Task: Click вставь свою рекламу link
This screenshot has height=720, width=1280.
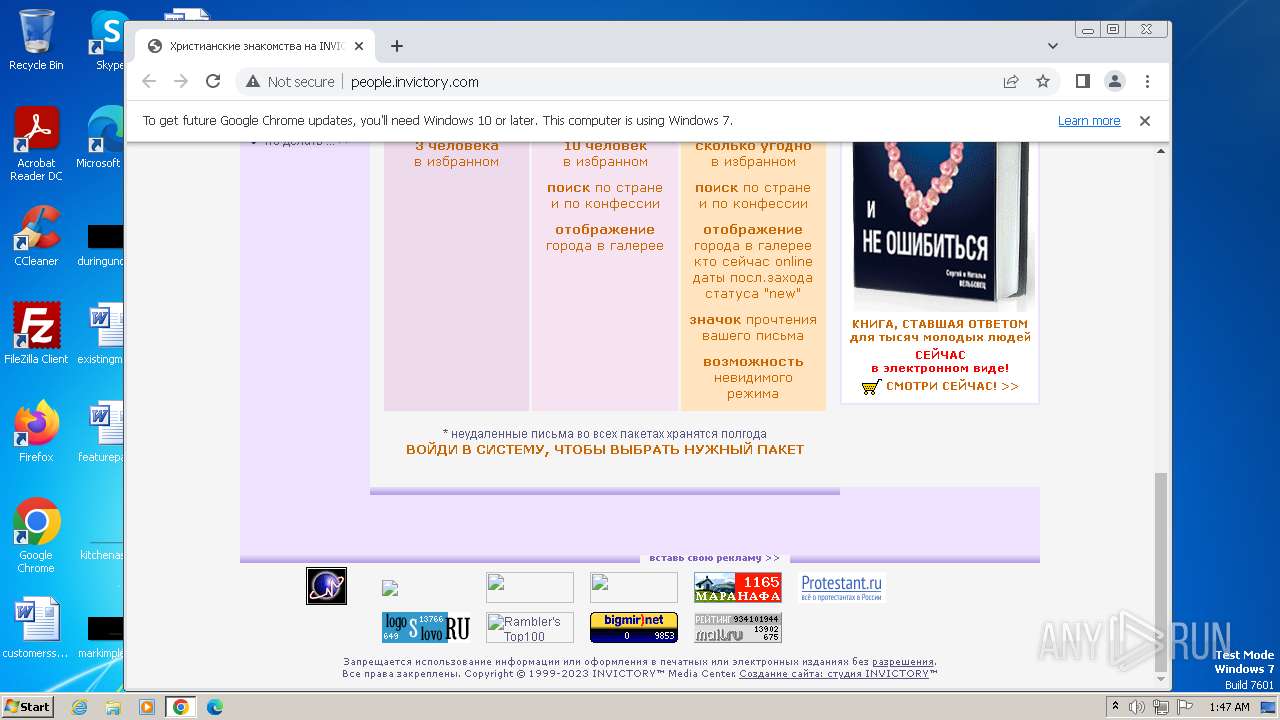Action: click(x=714, y=558)
